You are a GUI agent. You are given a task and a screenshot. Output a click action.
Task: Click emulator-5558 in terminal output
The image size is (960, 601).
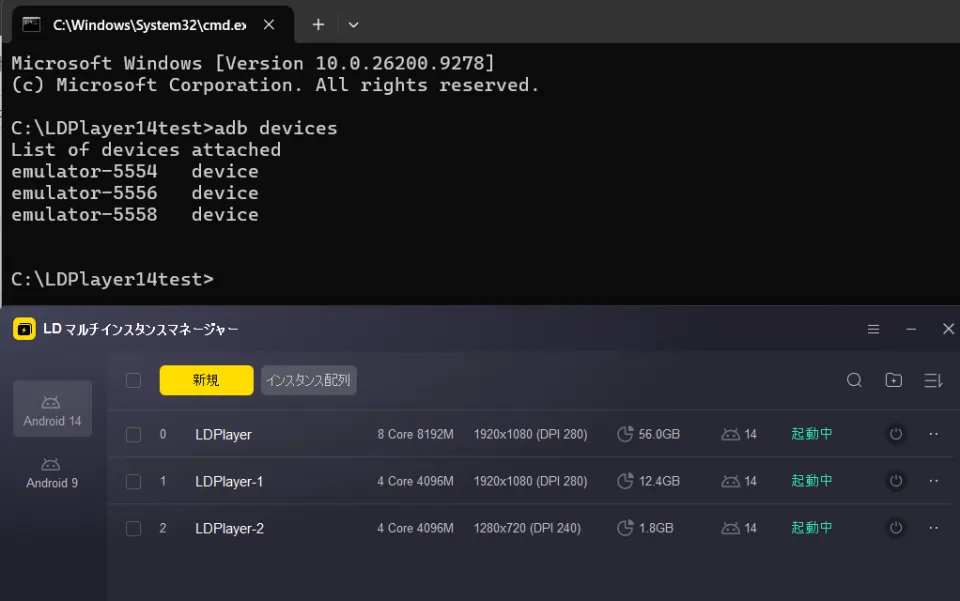point(84,214)
